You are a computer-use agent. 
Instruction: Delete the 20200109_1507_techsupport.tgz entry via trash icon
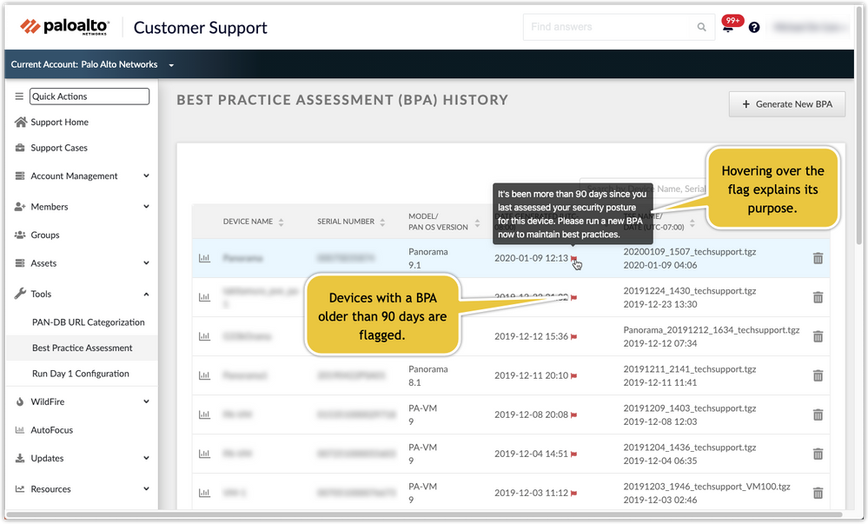pos(817,258)
